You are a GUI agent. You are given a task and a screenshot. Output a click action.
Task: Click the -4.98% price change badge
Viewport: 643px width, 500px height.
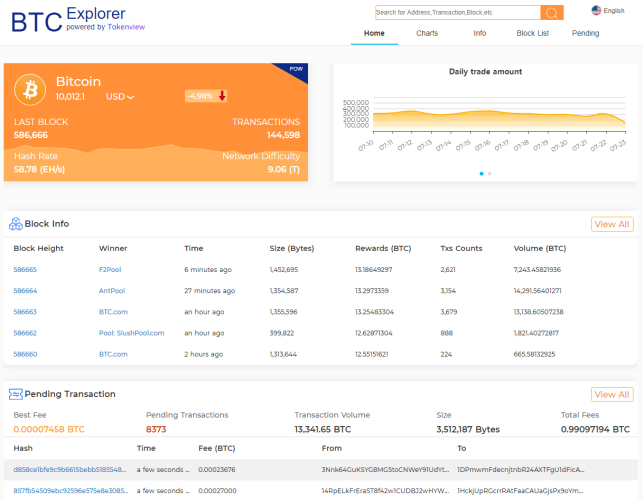click(206, 96)
